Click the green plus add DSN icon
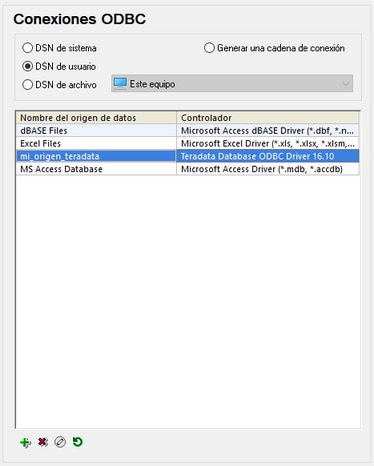 (25, 443)
